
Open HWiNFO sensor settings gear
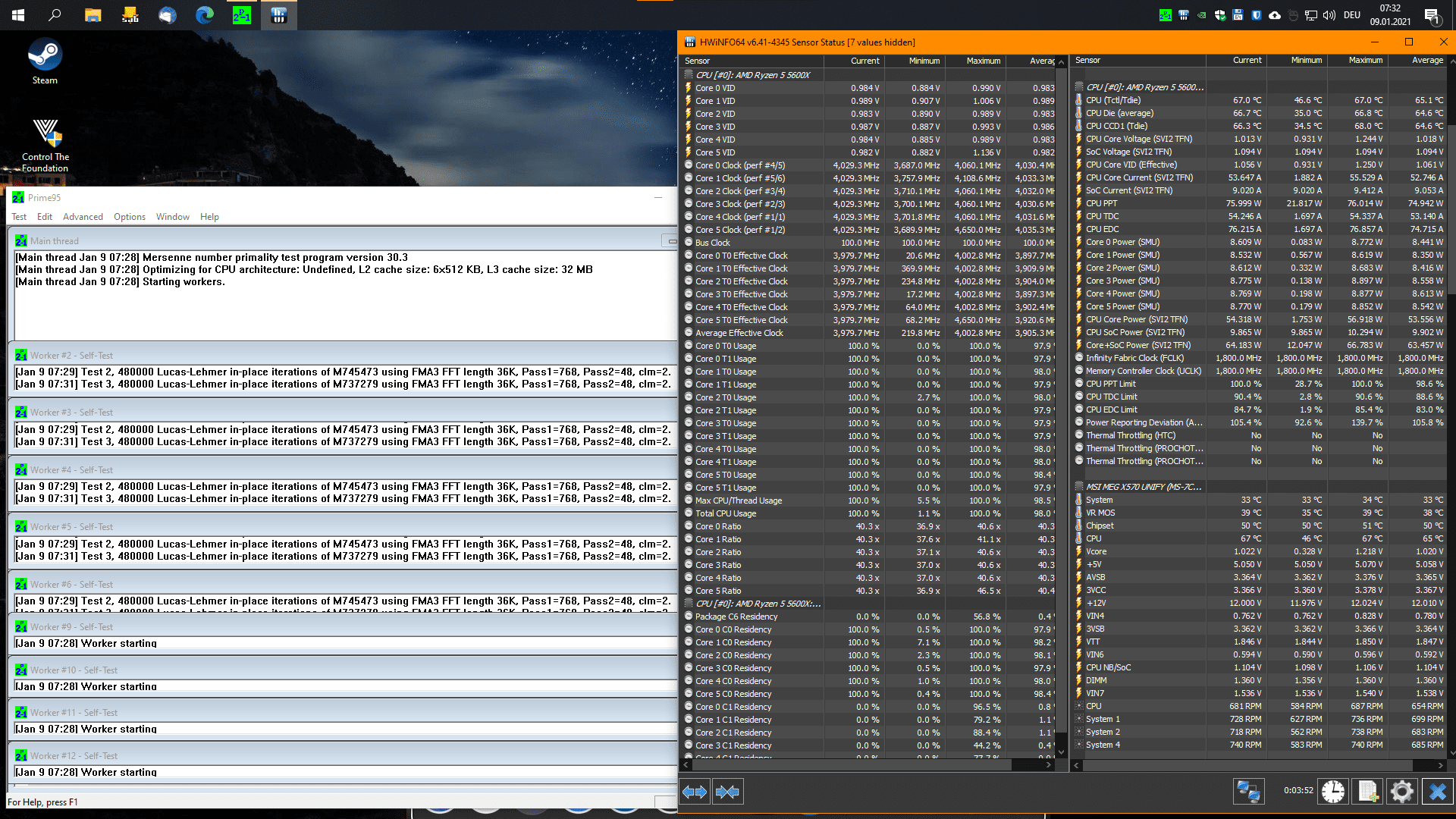1402,792
